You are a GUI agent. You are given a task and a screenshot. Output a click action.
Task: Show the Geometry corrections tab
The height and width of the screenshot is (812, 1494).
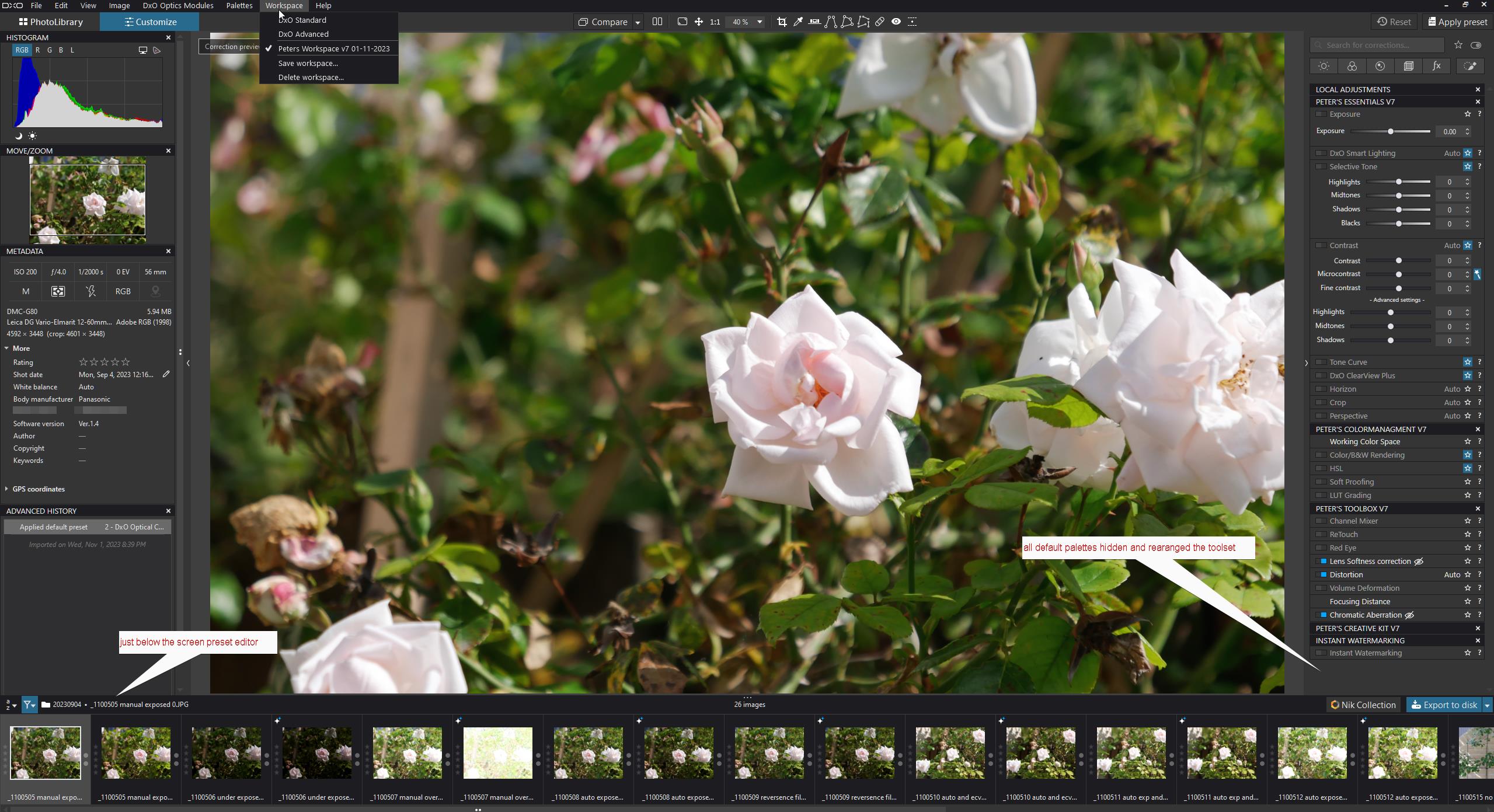pos(1408,66)
